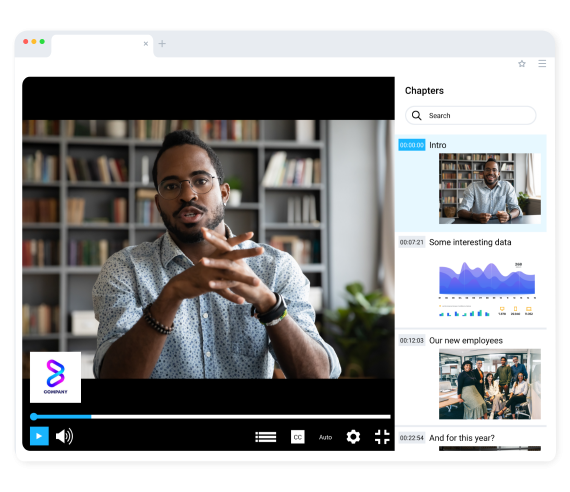Bookmark page with the star icon
Viewport: 570px width, 492px height.
pyautogui.click(x=522, y=64)
